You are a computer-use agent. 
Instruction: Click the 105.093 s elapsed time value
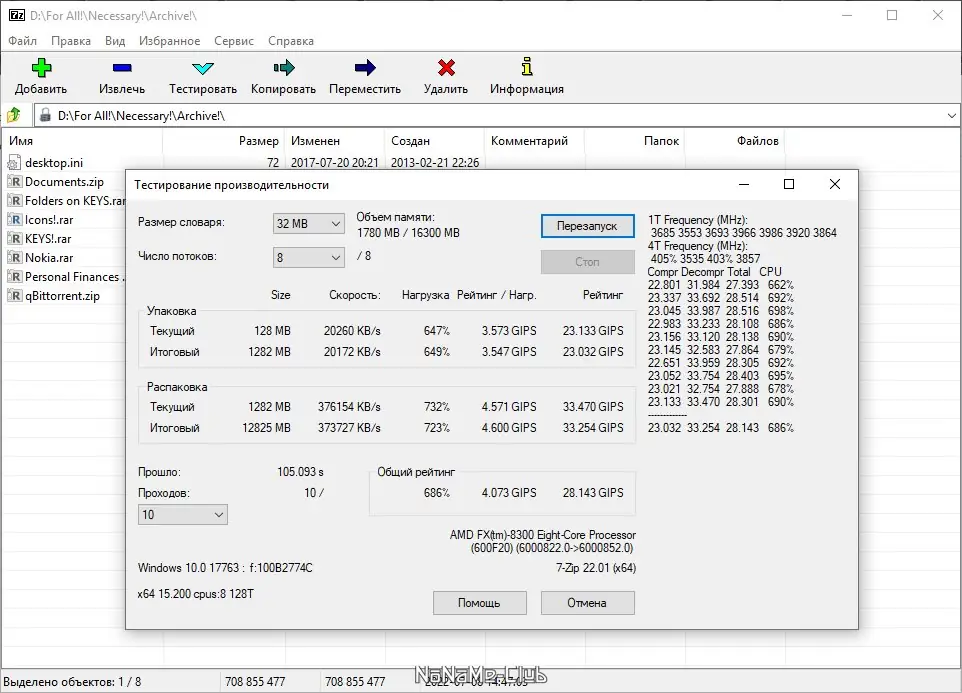(300, 472)
